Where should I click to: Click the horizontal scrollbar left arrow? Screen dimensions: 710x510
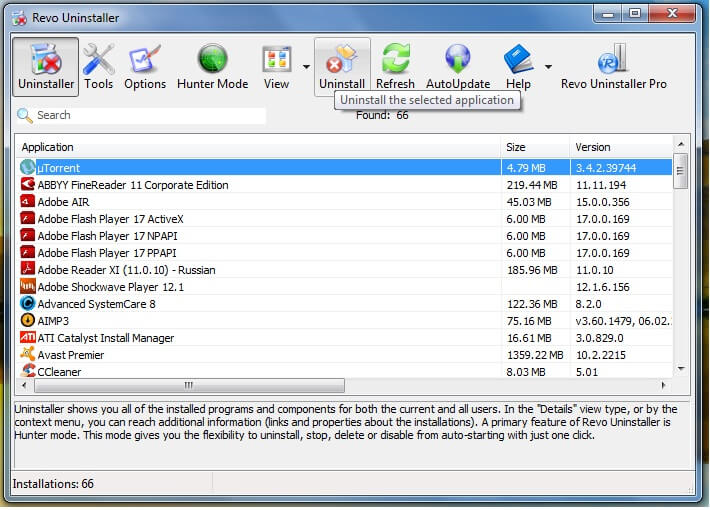[24, 385]
